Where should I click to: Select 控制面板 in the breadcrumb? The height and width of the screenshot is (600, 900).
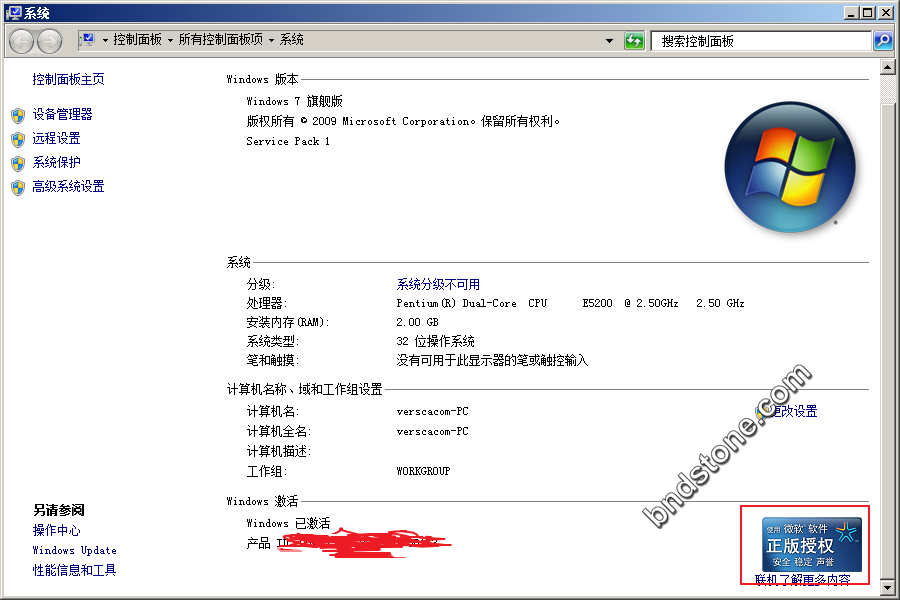pyautogui.click(x=138, y=40)
